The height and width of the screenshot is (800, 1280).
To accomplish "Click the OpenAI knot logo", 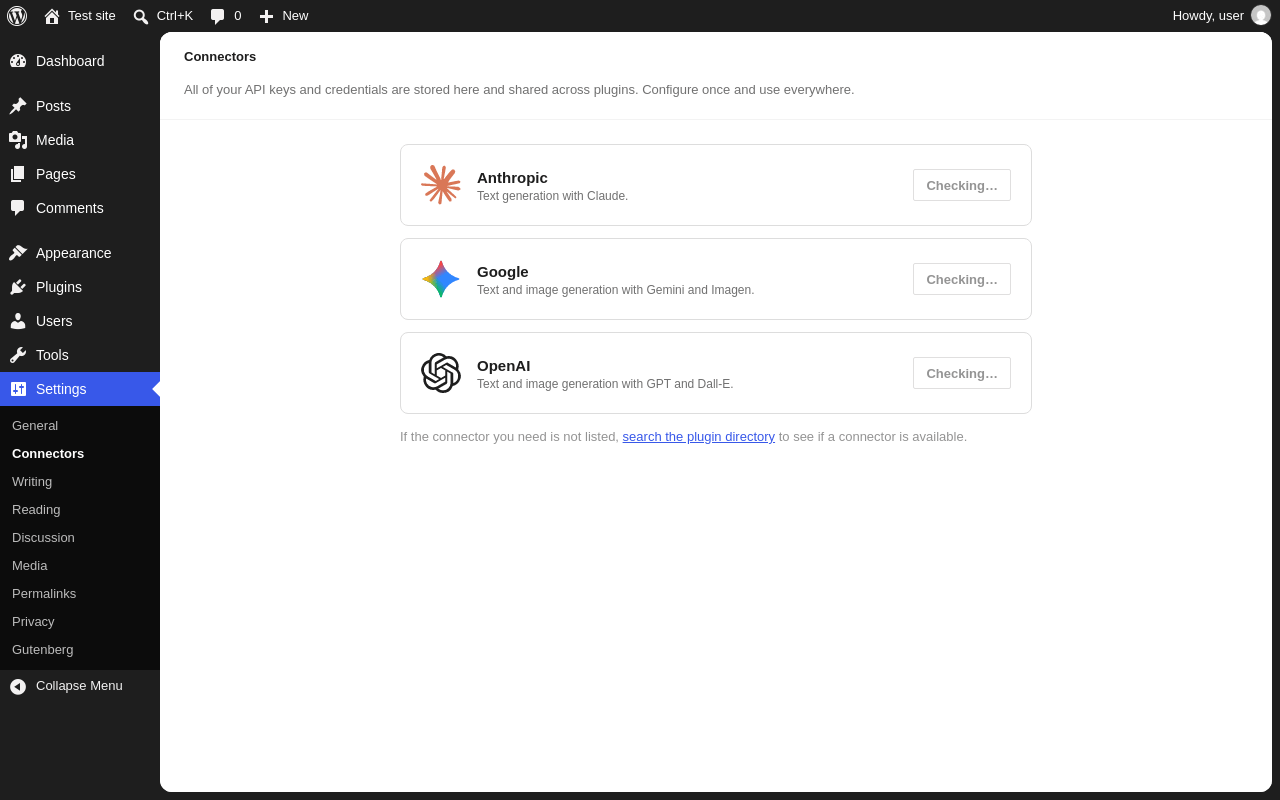I will [x=441, y=373].
